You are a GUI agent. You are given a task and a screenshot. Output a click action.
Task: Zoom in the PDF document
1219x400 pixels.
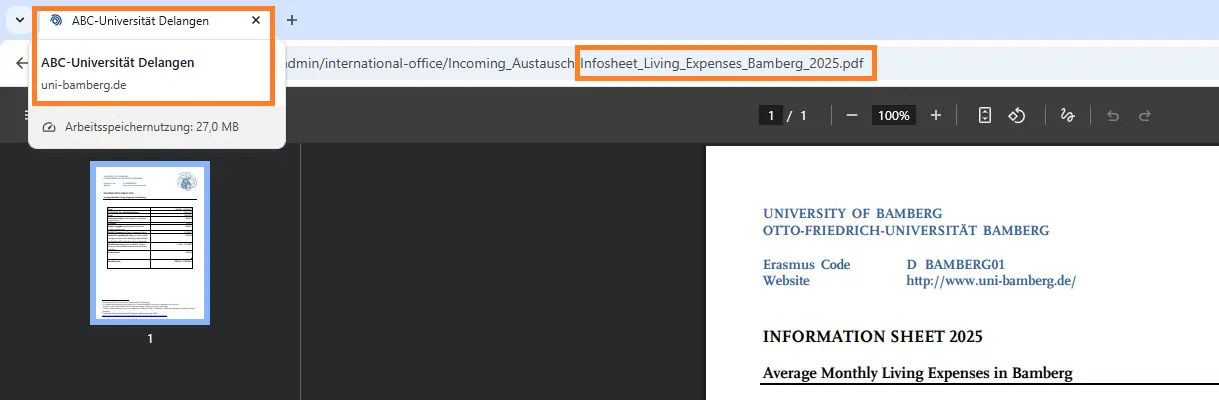(936, 115)
